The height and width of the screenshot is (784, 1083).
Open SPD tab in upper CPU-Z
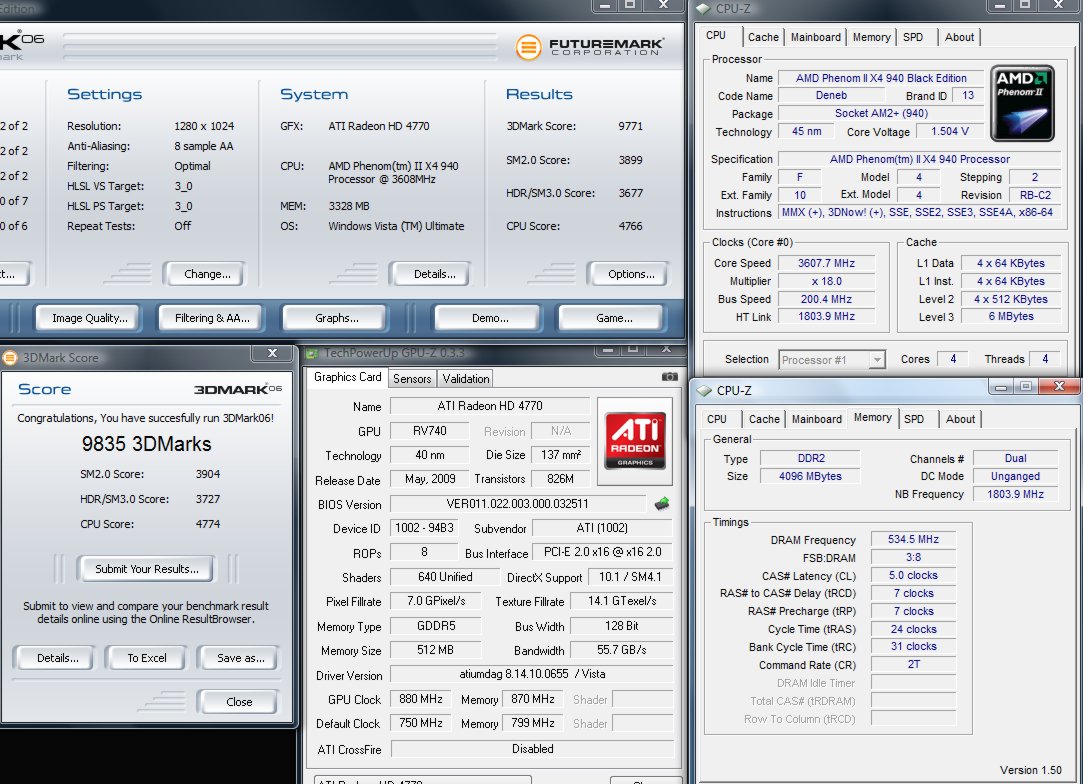coord(912,37)
